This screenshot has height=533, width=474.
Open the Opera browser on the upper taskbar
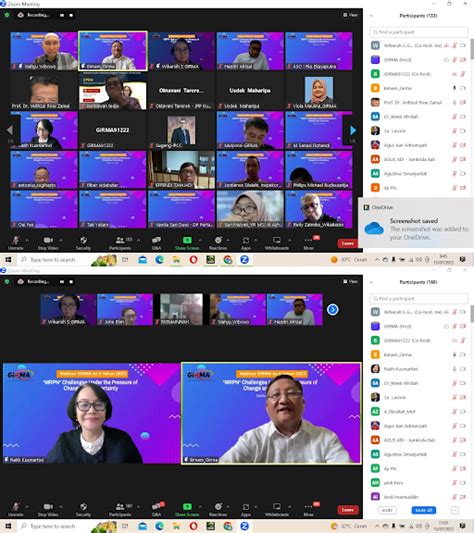click(x=193, y=260)
